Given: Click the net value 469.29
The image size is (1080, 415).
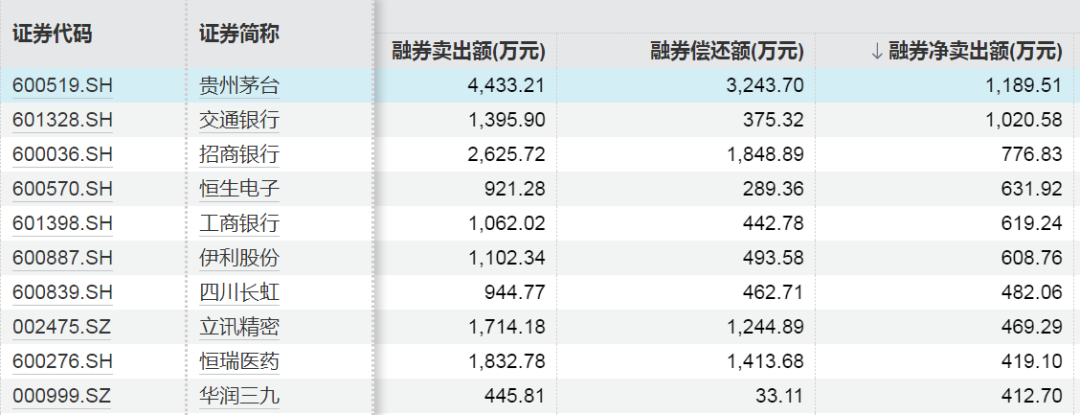Looking at the screenshot, I should 1032,327.
